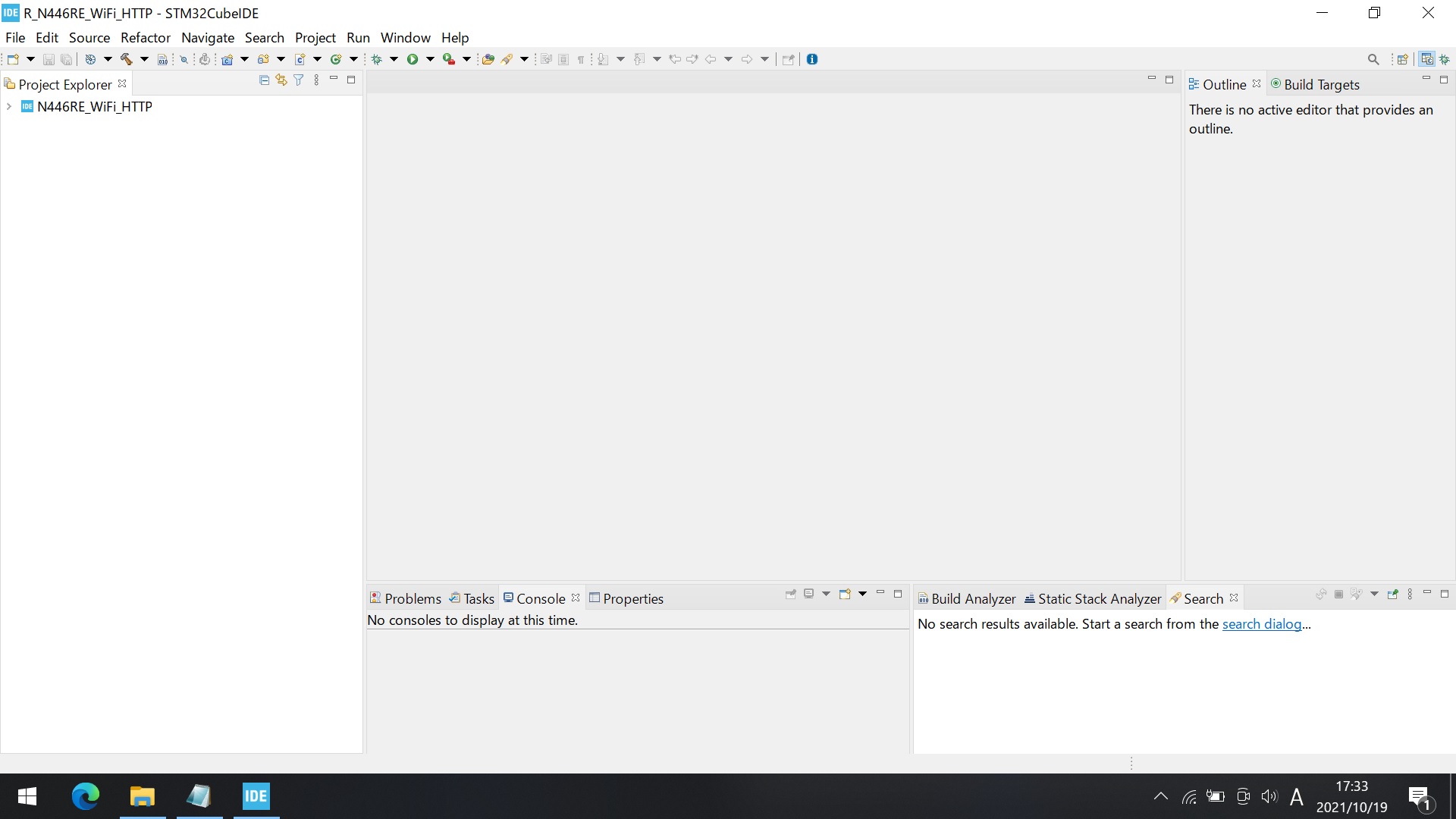This screenshot has width=1456, height=819.
Task: Open the Debug configurations dropdown arrow
Action: pos(394,59)
